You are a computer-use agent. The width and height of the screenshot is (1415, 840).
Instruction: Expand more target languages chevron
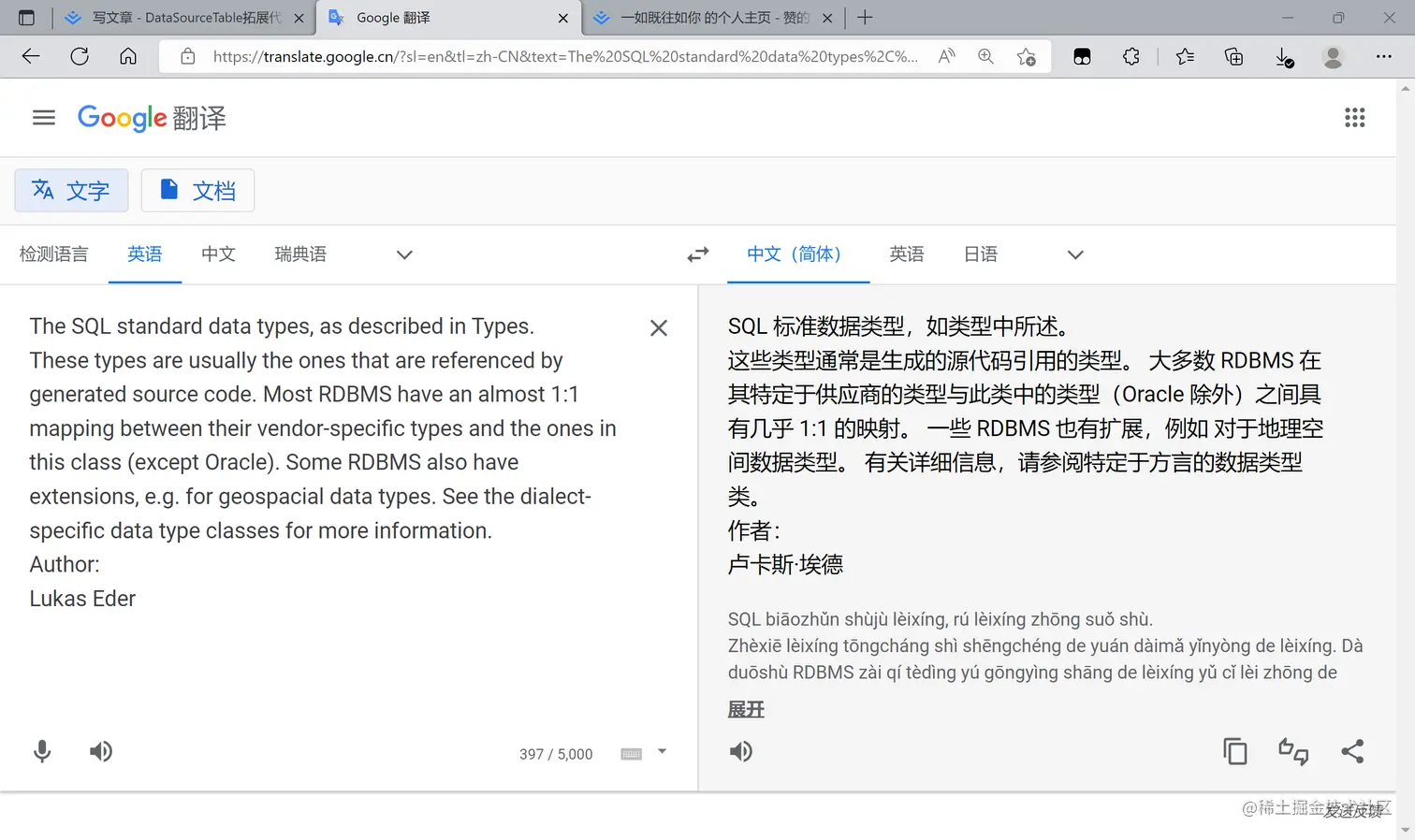(1075, 254)
